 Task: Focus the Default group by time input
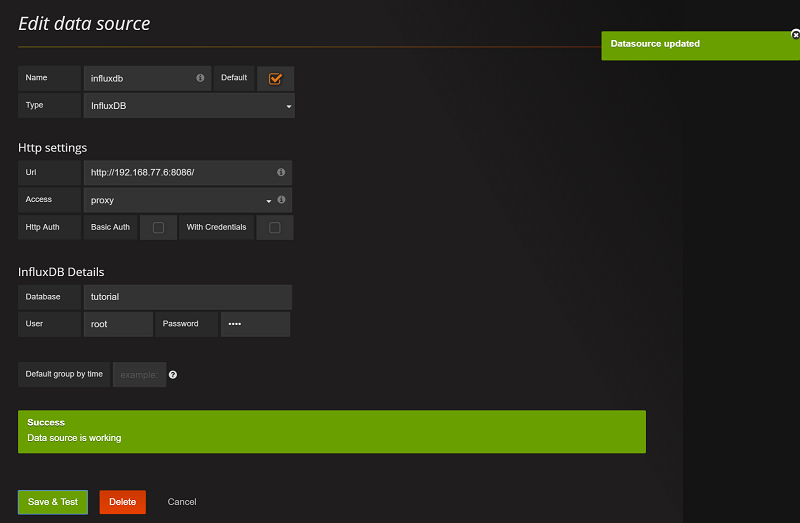click(139, 375)
